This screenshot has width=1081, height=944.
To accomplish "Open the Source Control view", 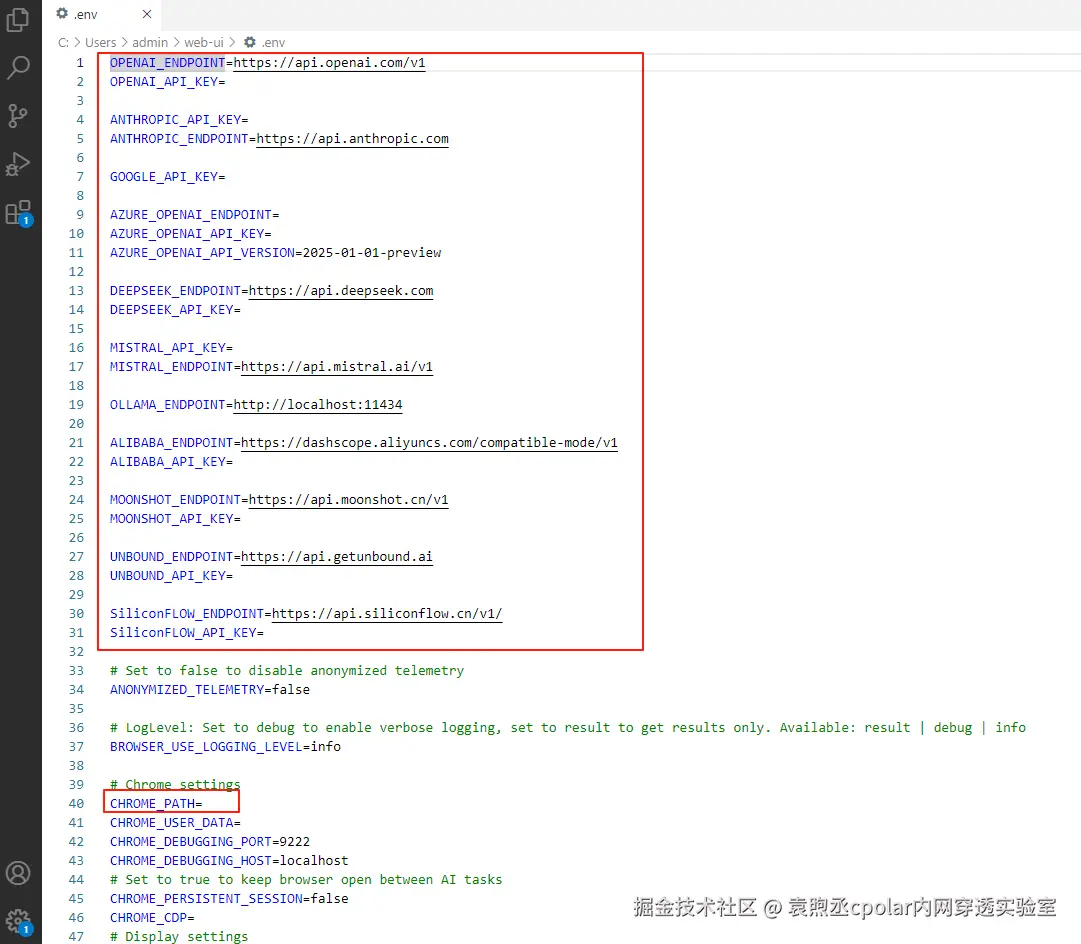I will pos(18,116).
